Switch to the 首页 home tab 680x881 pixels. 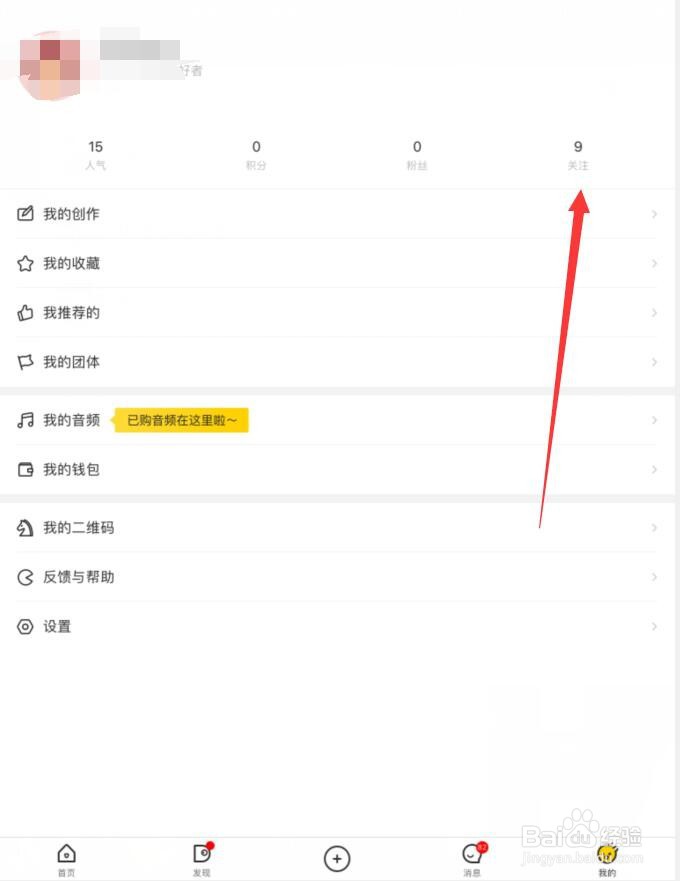click(x=66, y=858)
